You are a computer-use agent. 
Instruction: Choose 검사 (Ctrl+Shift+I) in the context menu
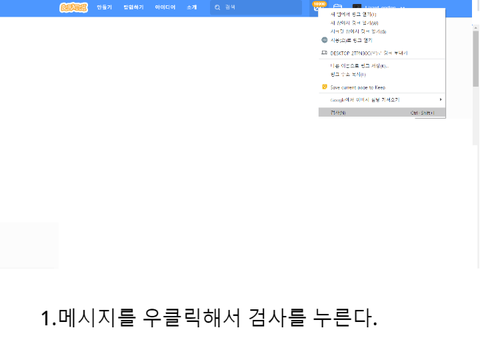click(x=382, y=113)
